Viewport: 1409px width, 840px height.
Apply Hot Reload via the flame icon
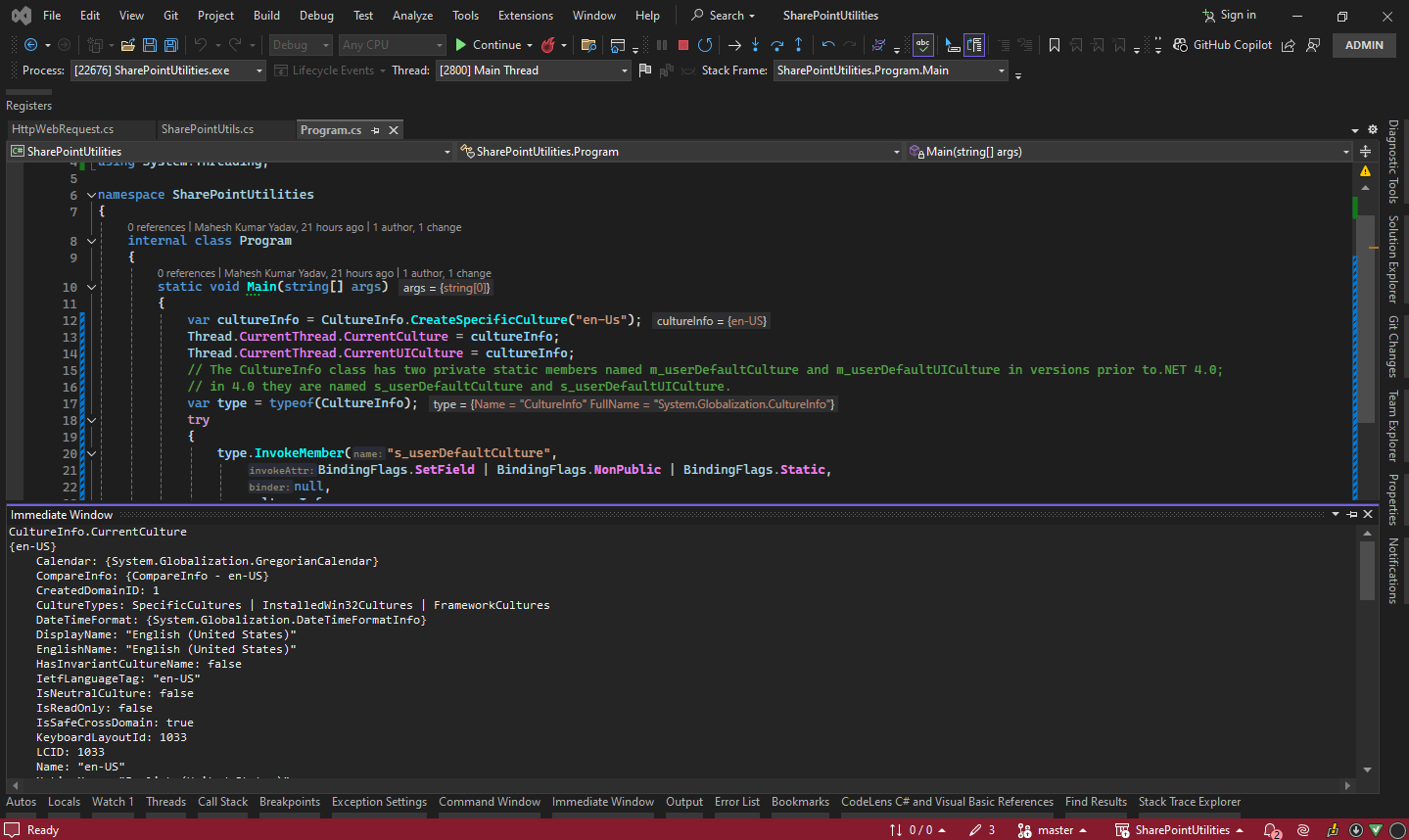pos(548,44)
